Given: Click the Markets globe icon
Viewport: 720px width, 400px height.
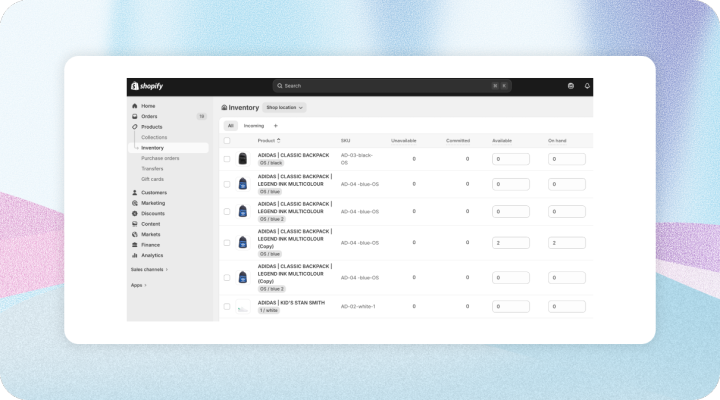Looking at the screenshot, I should 135,234.
